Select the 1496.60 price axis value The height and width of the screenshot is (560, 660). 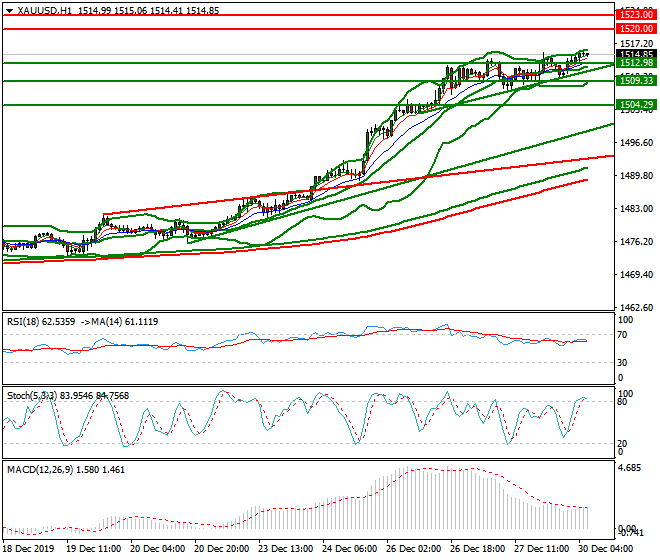pos(636,143)
